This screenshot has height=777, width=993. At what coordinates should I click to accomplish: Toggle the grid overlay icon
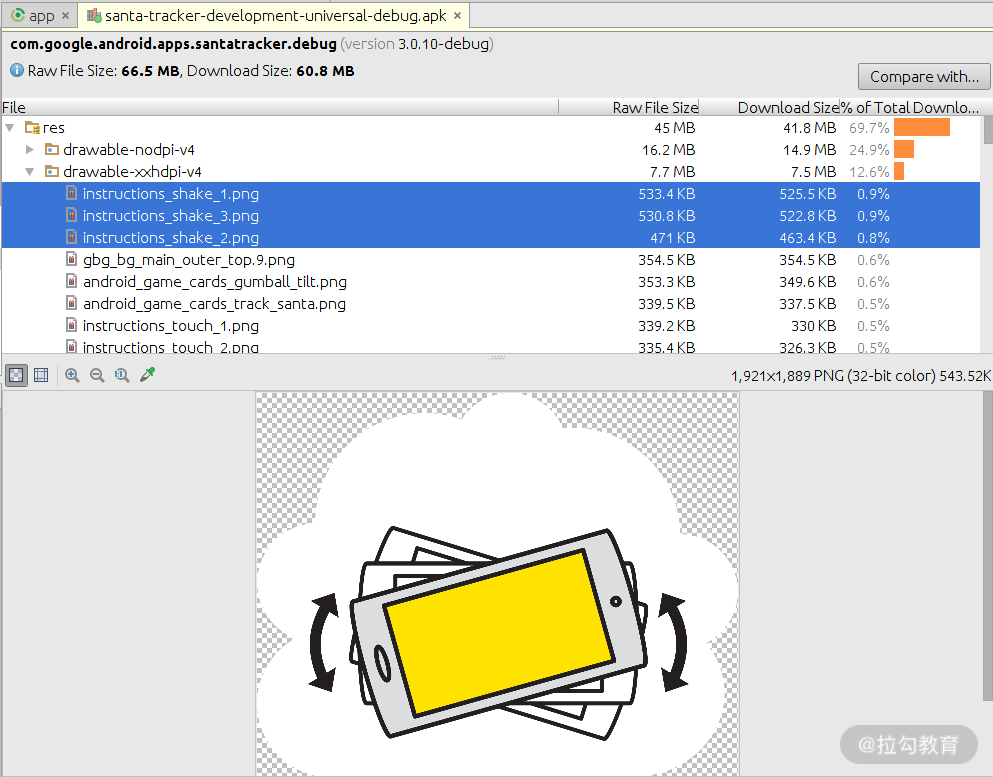(x=41, y=375)
